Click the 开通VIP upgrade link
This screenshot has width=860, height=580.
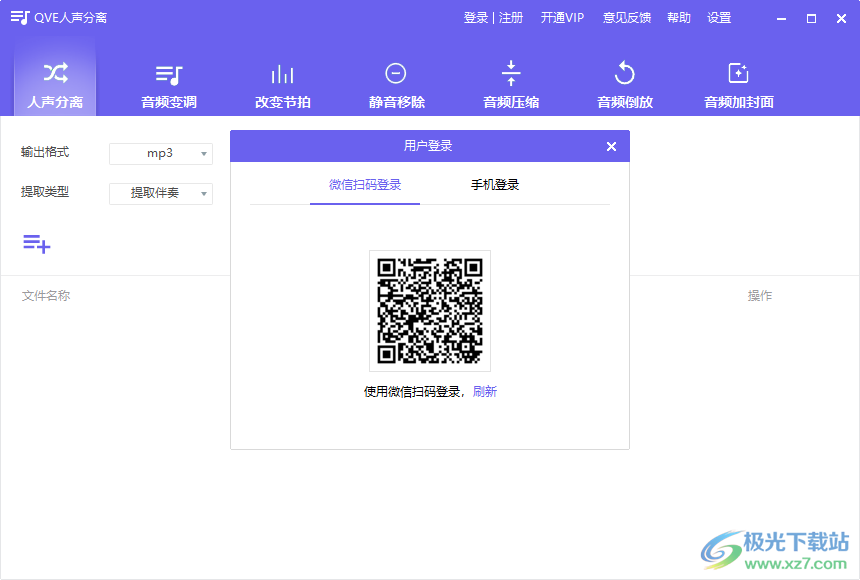[562, 17]
